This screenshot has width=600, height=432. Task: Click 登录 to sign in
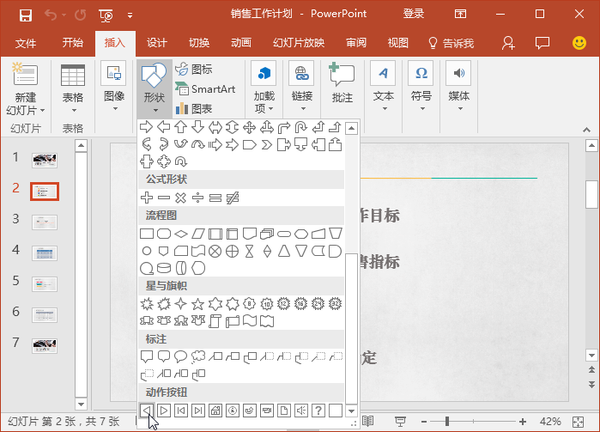(x=413, y=14)
